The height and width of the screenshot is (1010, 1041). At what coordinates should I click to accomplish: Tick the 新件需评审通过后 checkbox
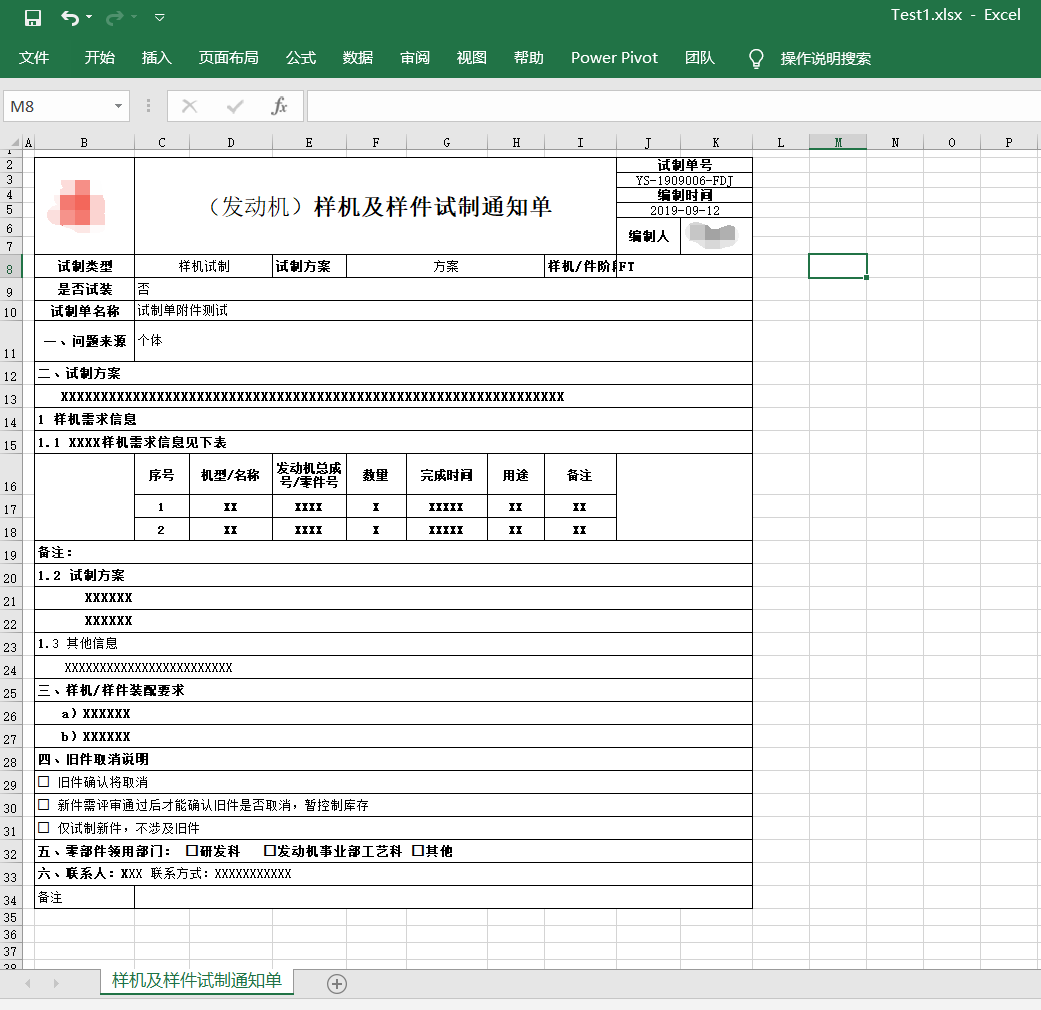point(44,805)
